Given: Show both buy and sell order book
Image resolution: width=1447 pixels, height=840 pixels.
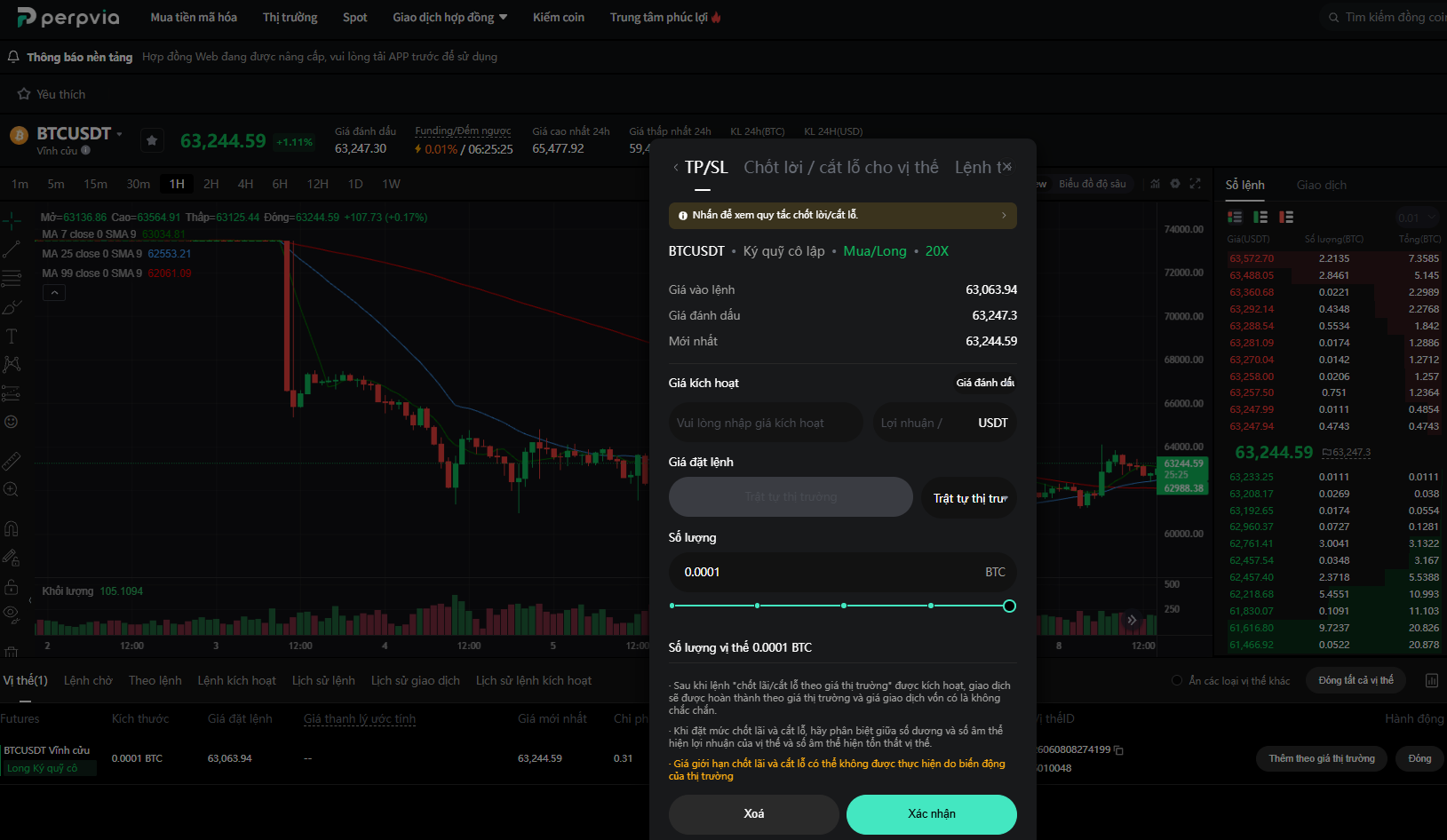Looking at the screenshot, I should click(x=1235, y=217).
